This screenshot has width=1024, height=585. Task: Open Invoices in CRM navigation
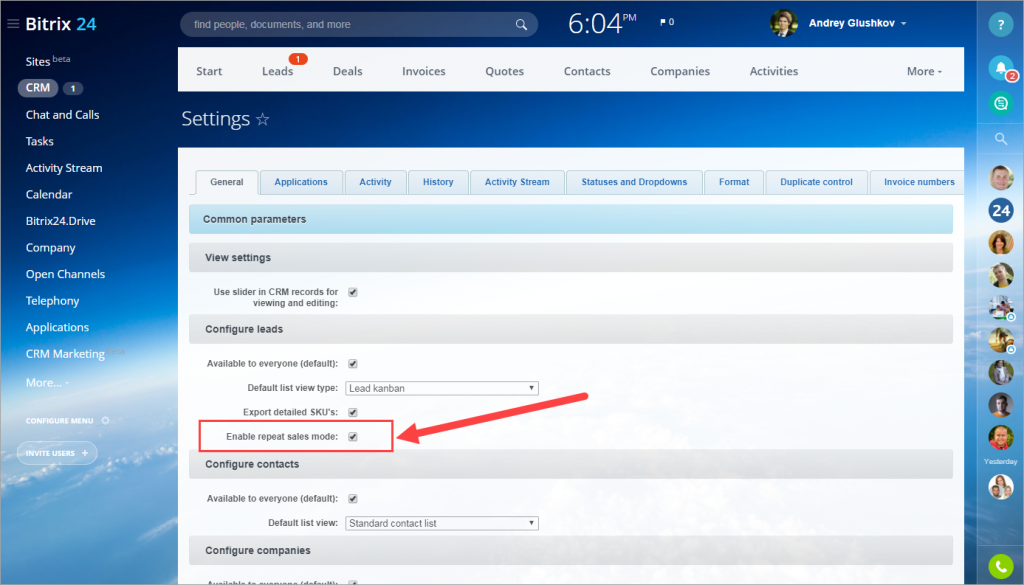pyautogui.click(x=424, y=71)
